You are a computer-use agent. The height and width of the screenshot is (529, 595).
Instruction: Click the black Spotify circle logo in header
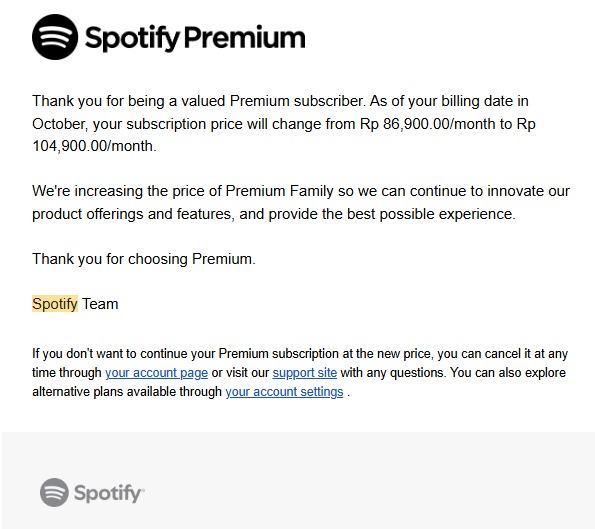[55, 37]
